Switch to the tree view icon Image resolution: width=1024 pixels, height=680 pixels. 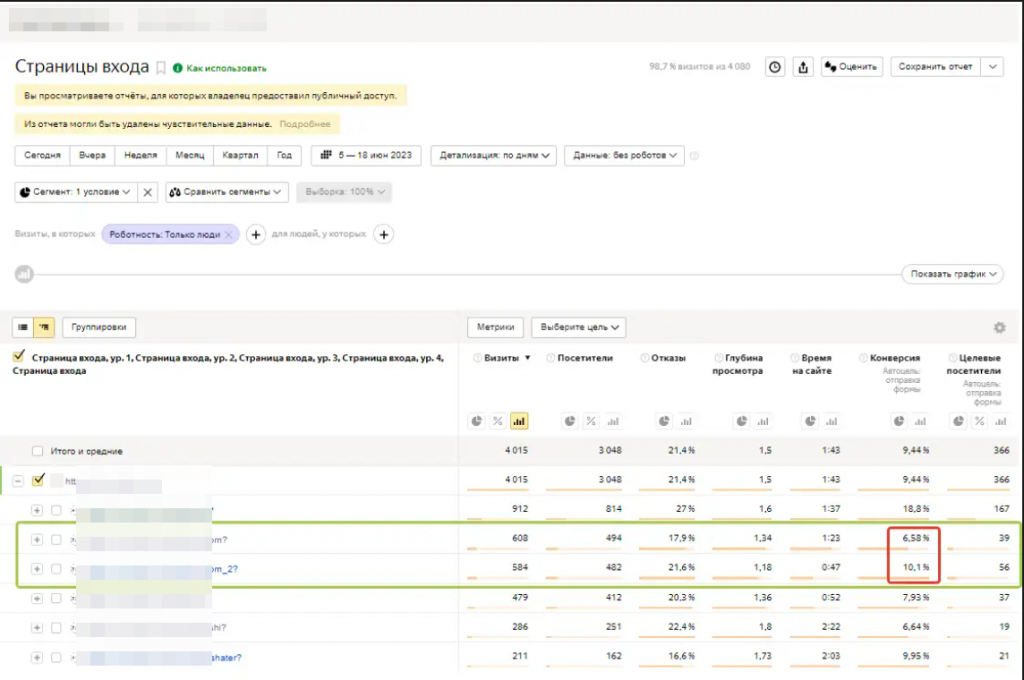(x=44, y=327)
